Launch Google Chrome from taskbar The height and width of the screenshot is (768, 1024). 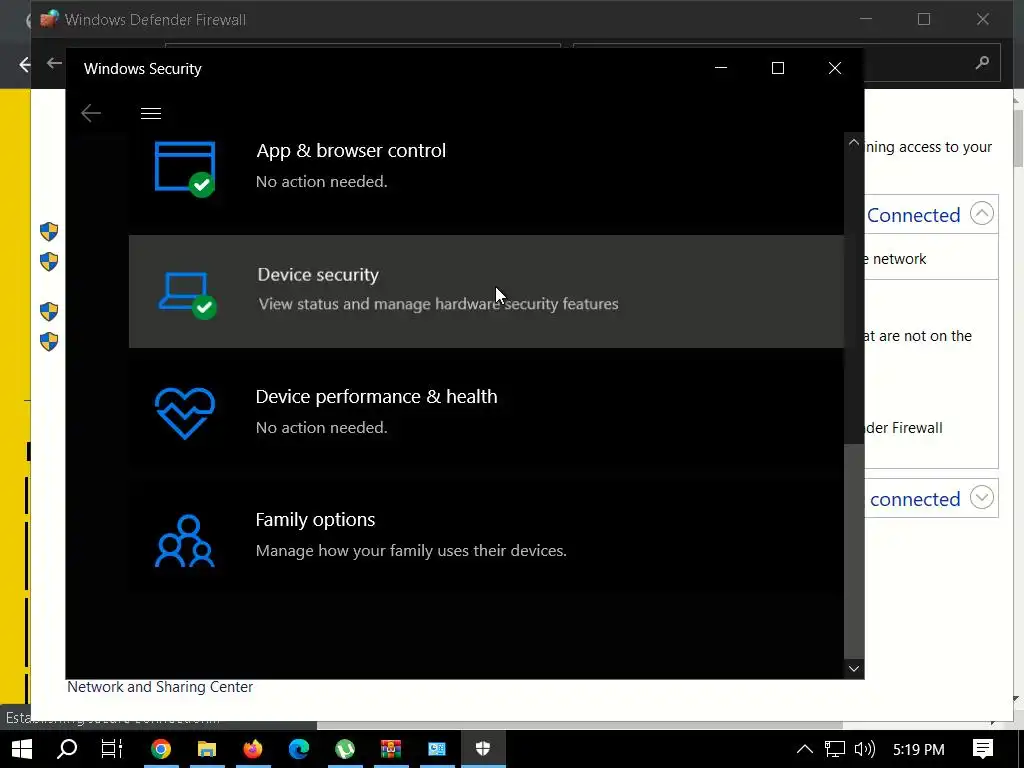(x=161, y=748)
